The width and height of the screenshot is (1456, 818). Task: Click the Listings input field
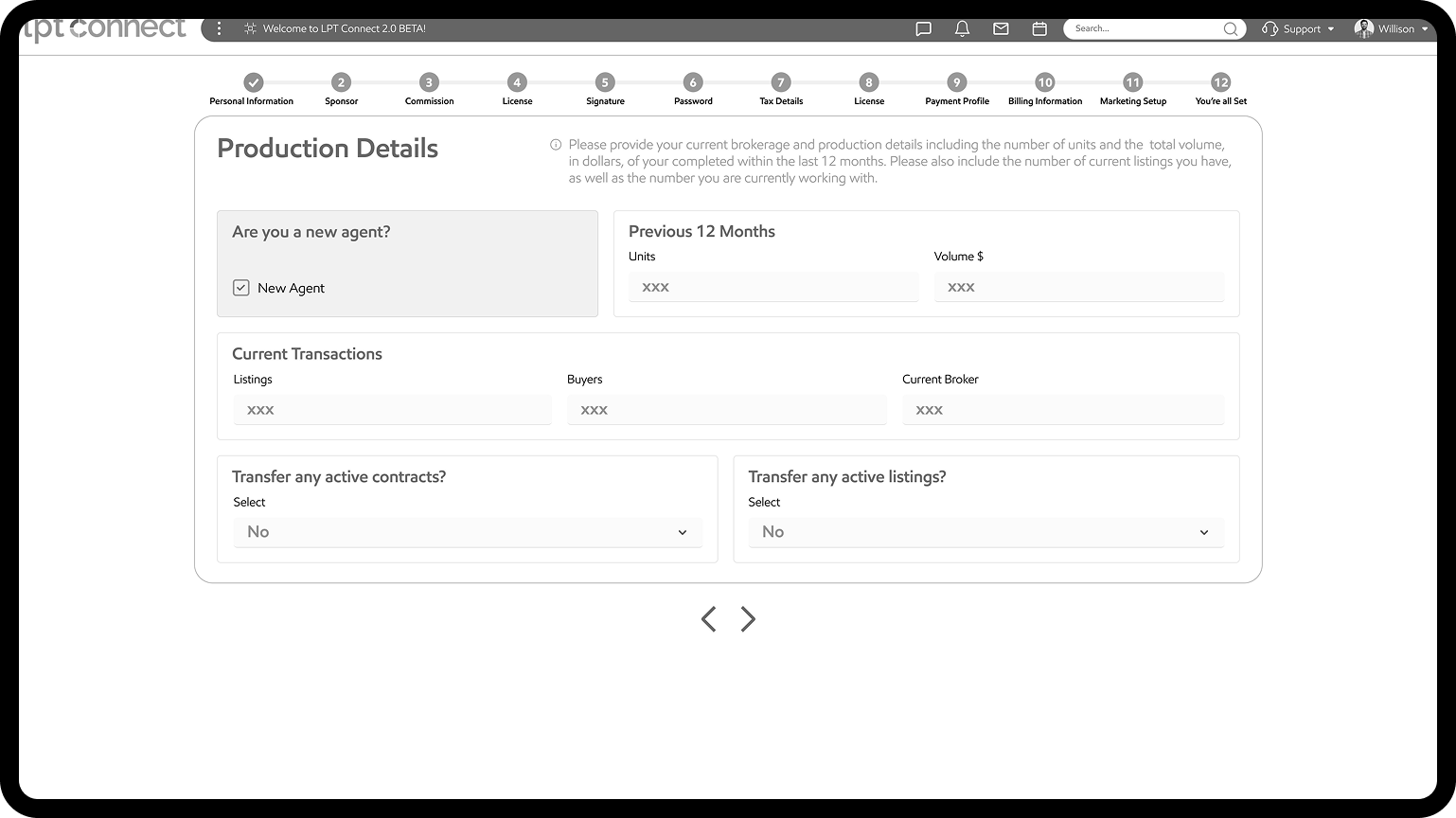392,410
